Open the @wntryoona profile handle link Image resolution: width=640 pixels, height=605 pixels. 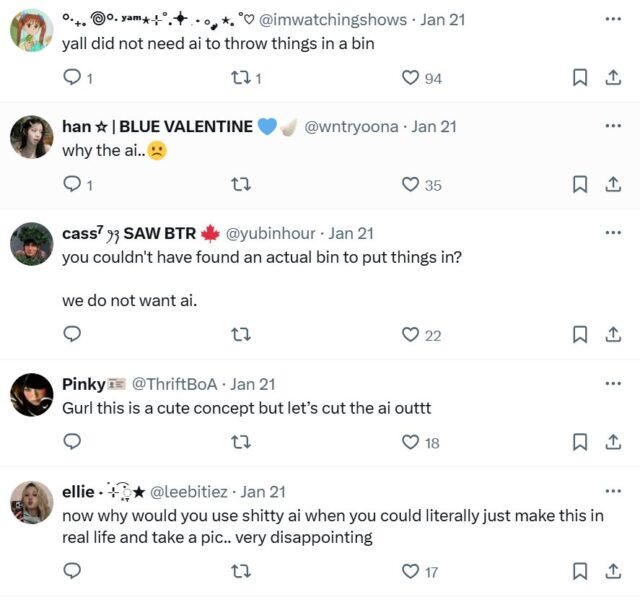pyautogui.click(x=350, y=126)
